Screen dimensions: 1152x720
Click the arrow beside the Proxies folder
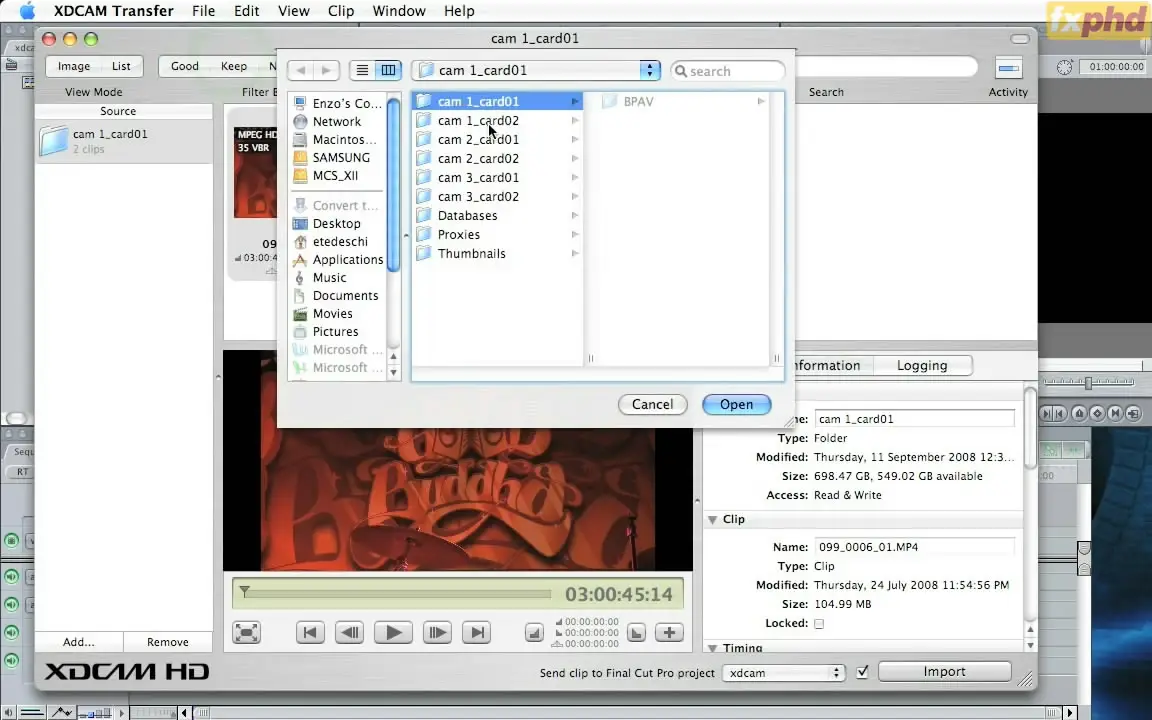coord(575,235)
